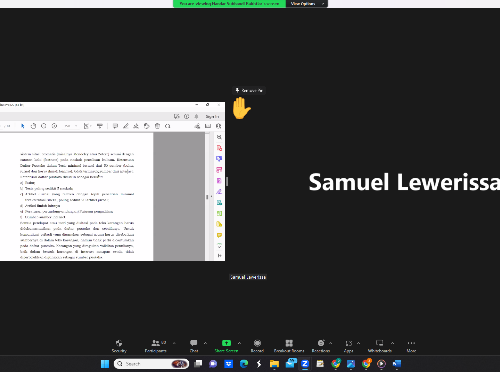Click the zoom out icon in Acrobat toolbar
The width and height of the screenshot is (500, 372).
[x=44, y=126]
